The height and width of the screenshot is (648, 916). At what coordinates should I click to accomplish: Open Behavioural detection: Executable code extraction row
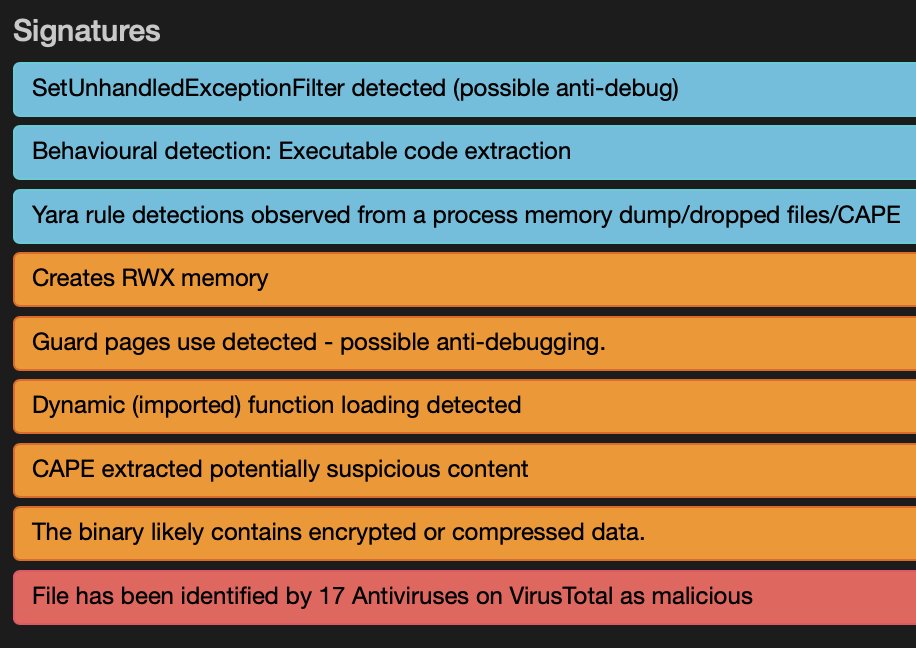(x=464, y=152)
